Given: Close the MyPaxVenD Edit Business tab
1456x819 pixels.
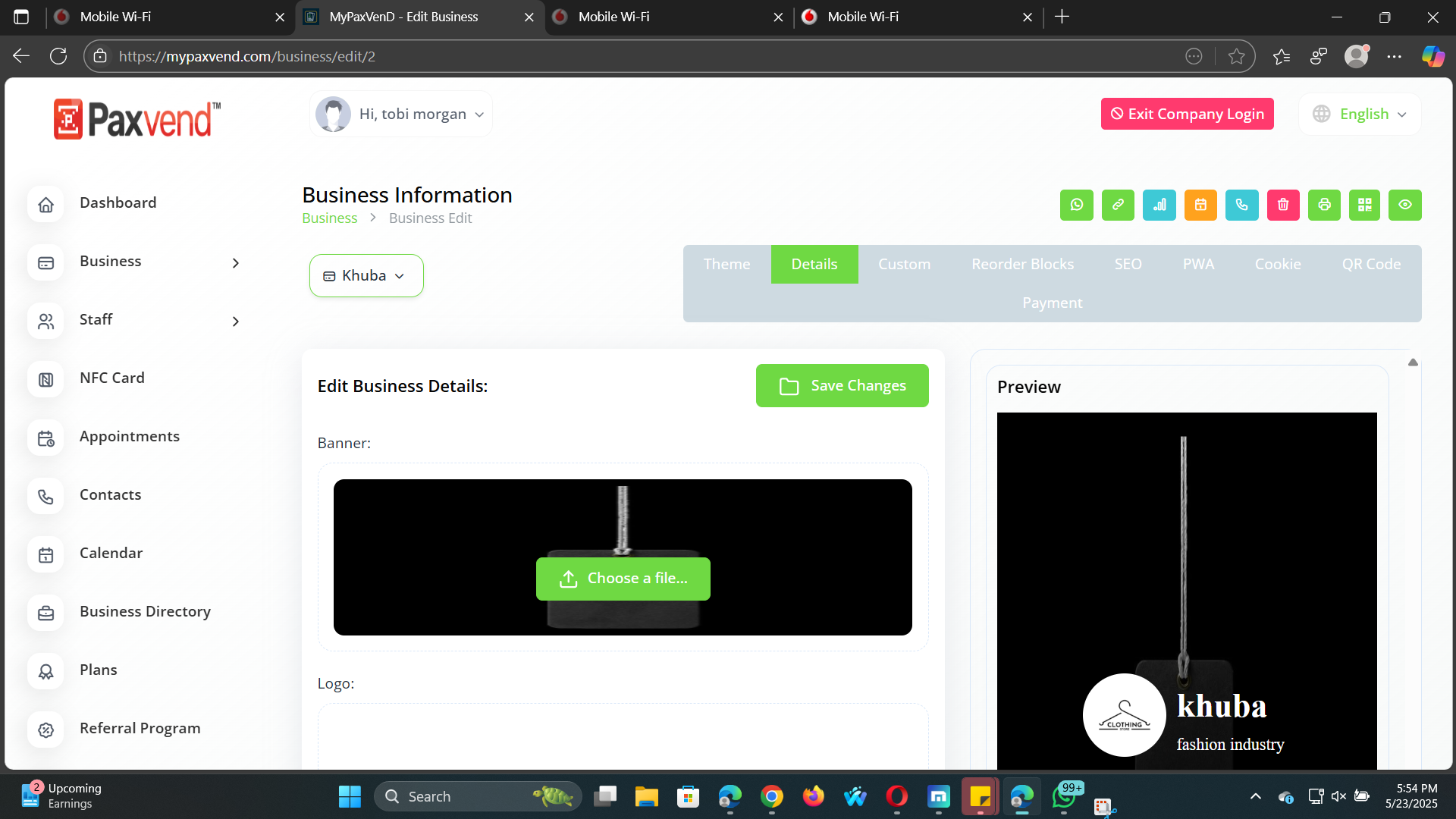Looking at the screenshot, I should point(529,17).
